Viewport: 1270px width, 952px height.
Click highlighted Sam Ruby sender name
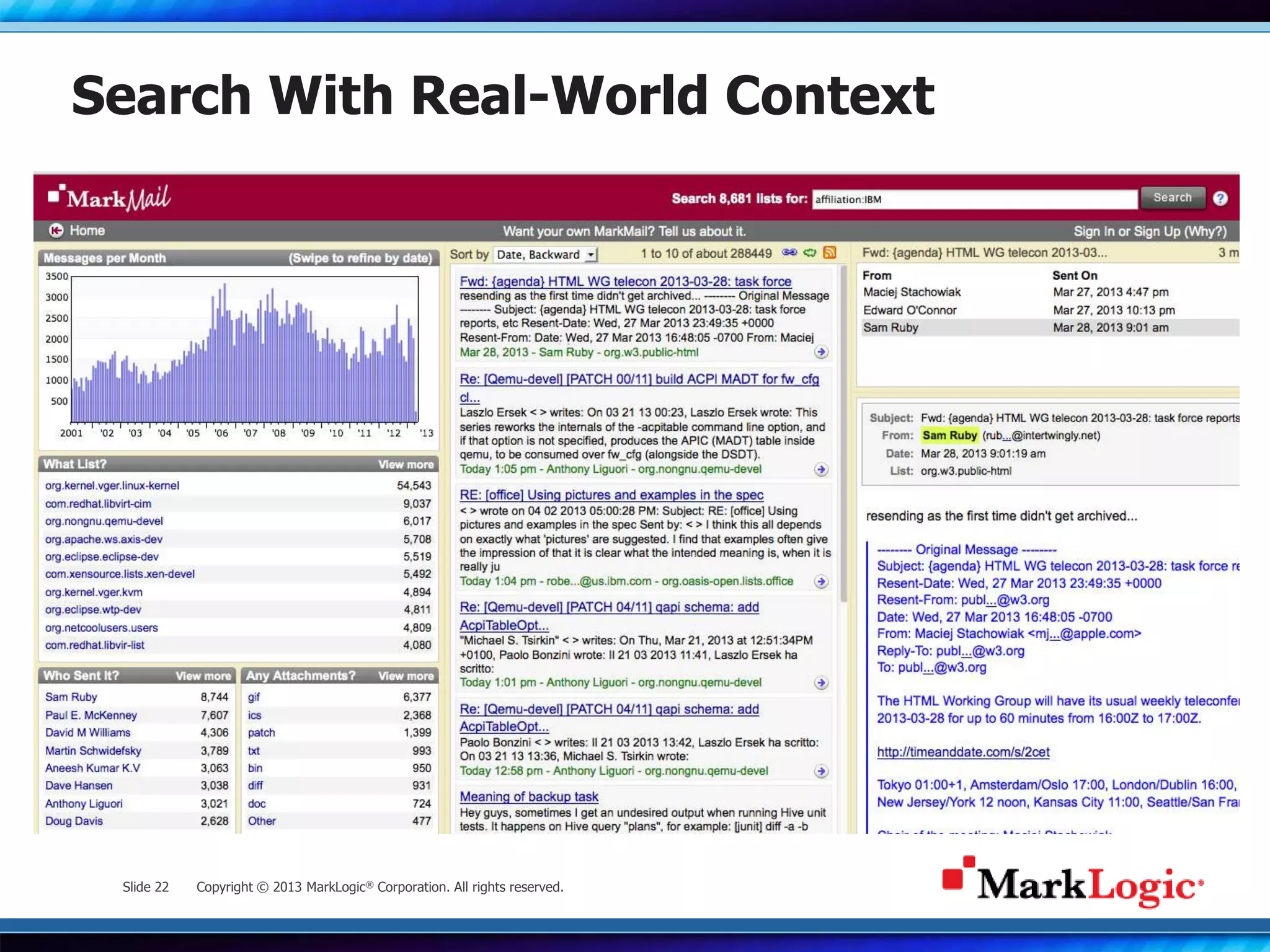pos(949,435)
